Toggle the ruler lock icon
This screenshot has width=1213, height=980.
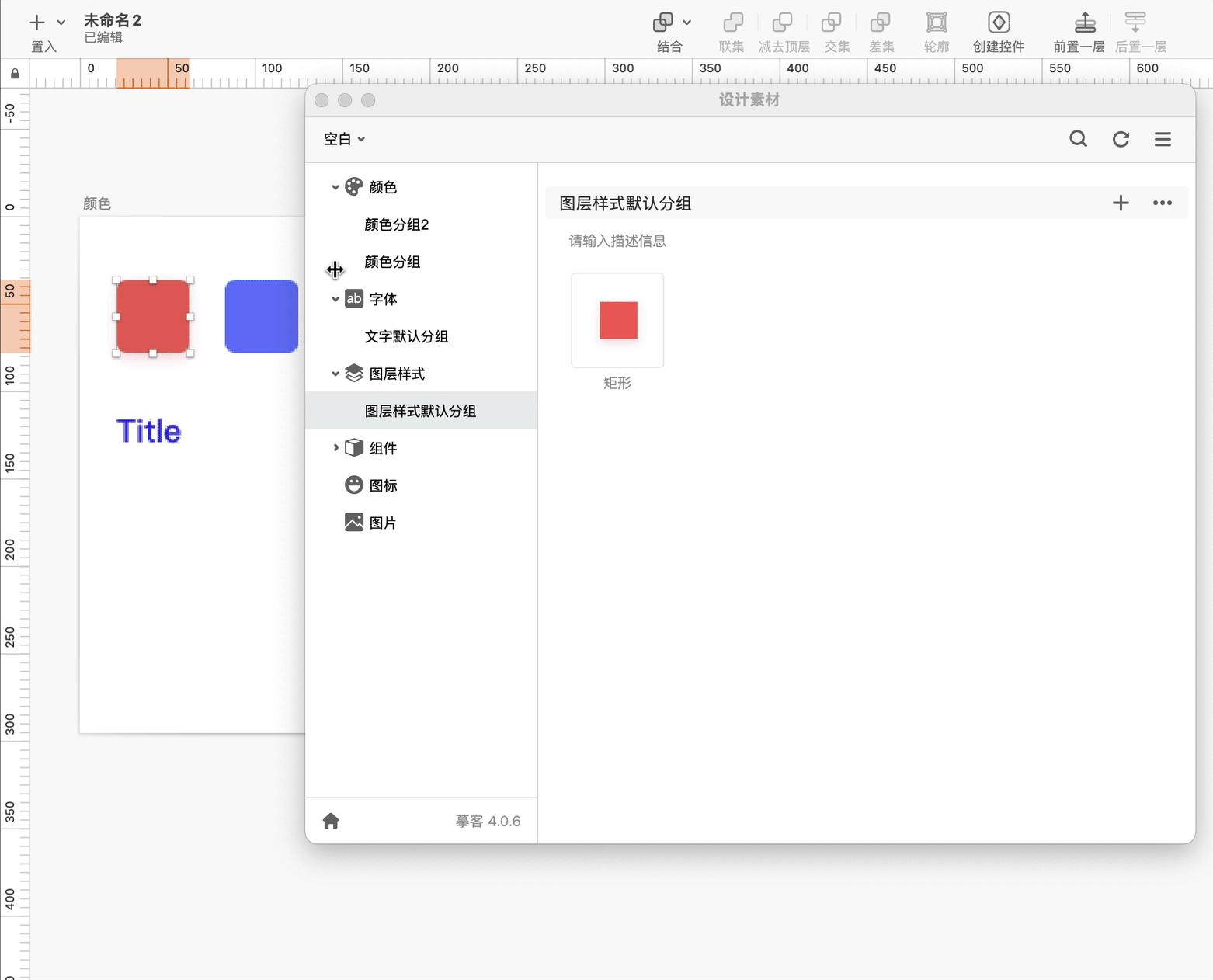tap(15, 74)
